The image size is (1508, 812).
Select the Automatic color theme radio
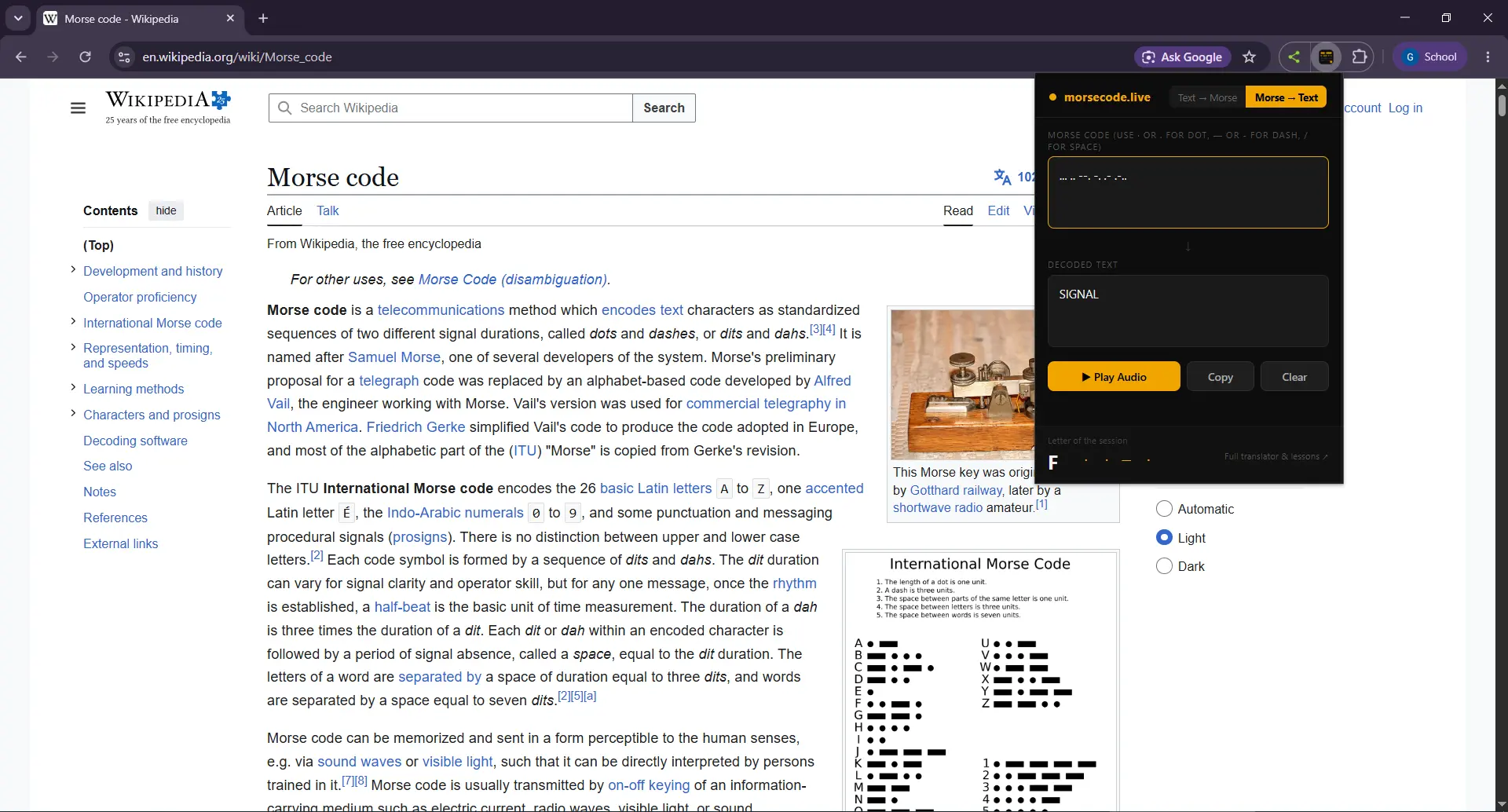tap(1164, 509)
